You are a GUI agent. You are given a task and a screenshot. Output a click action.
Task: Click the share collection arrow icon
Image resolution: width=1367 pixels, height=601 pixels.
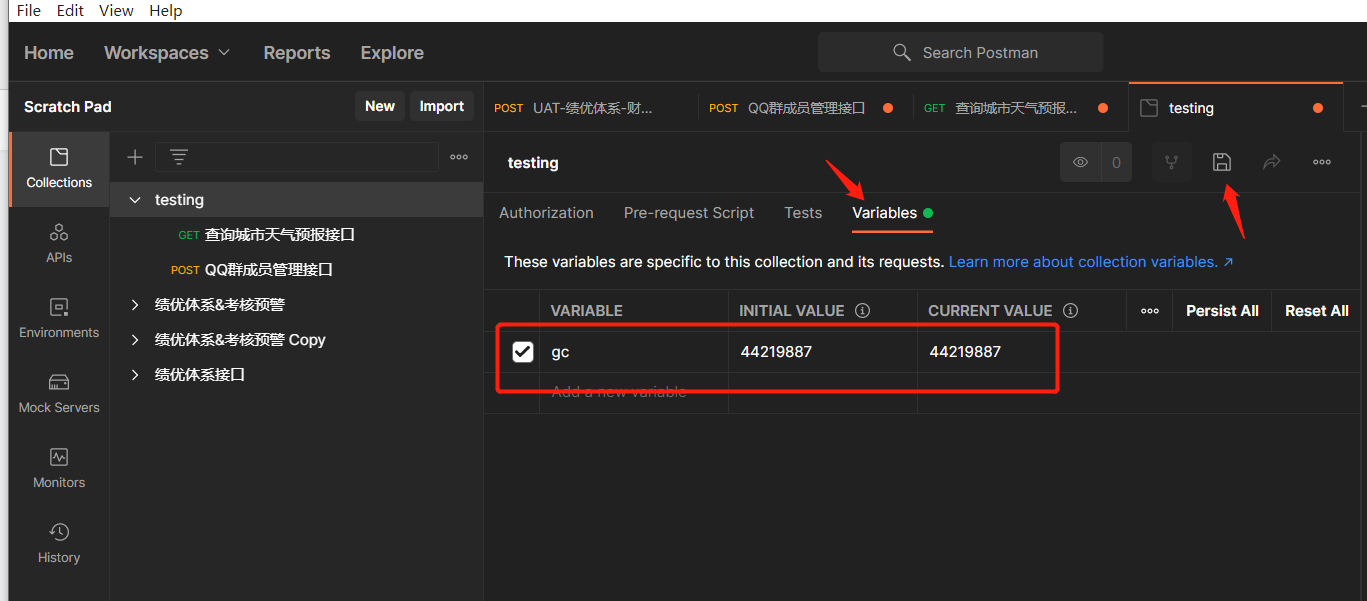pos(1272,162)
